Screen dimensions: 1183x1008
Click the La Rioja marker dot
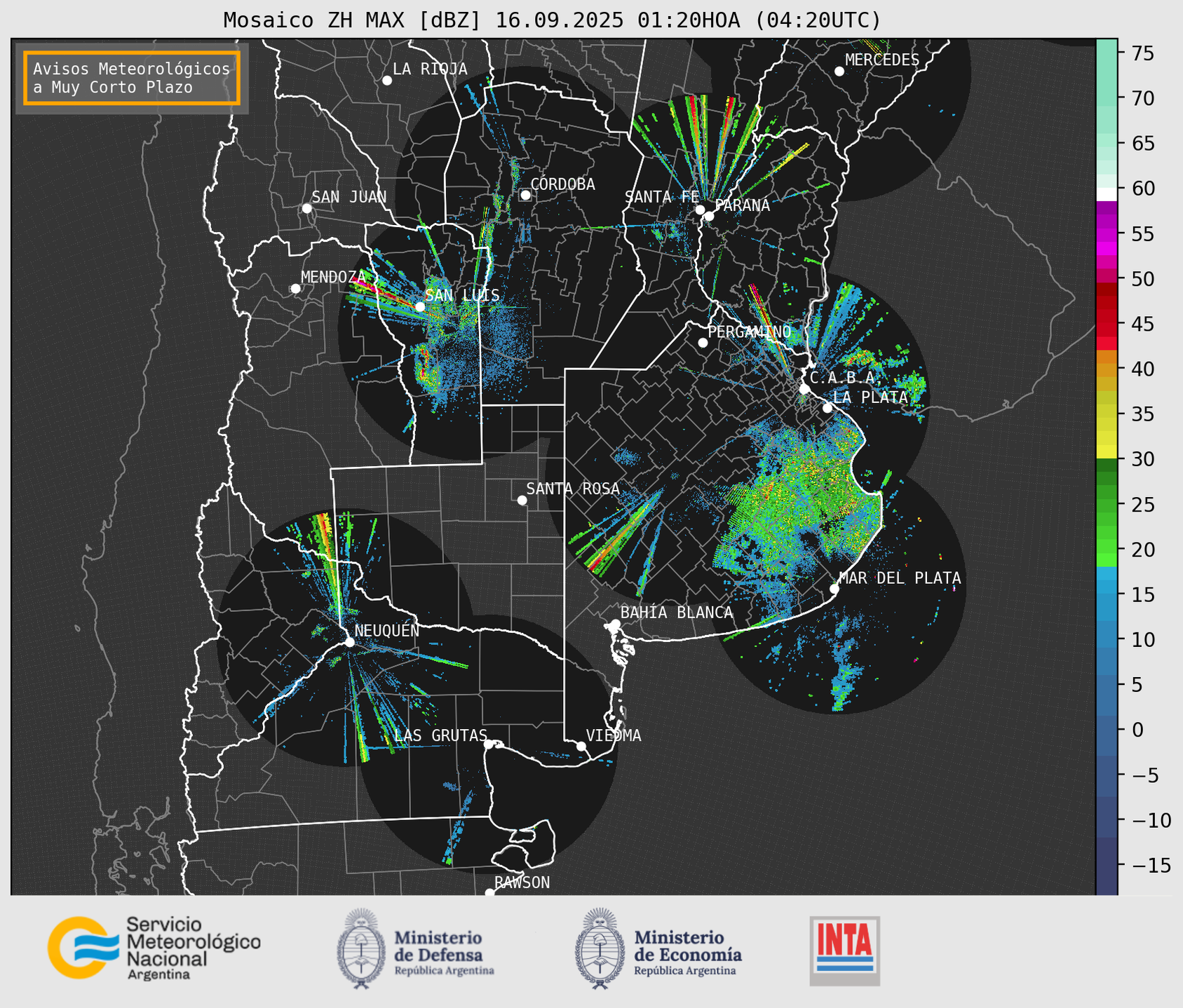pyautogui.click(x=386, y=81)
